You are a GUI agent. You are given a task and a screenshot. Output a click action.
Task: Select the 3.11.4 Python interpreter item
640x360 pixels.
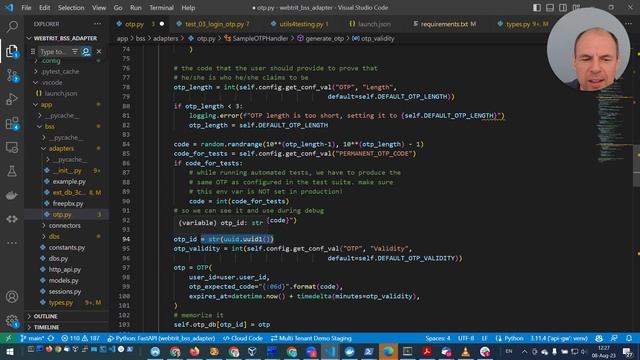[559, 338]
